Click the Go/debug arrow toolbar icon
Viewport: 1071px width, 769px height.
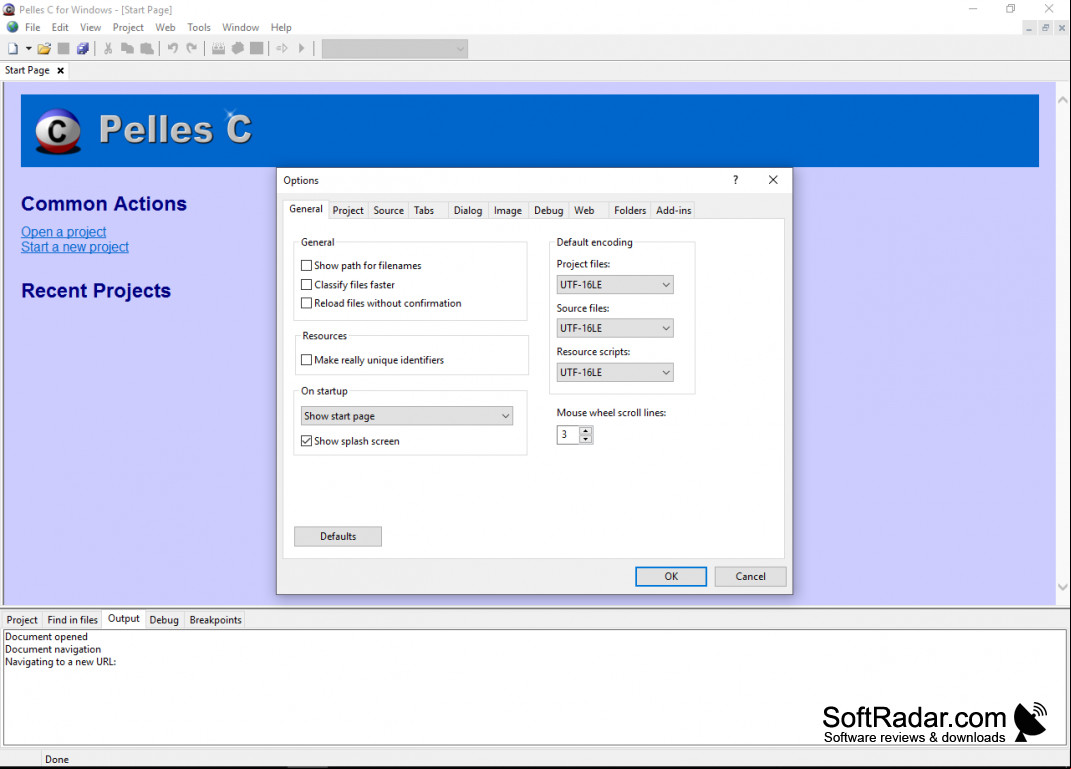[282, 48]
